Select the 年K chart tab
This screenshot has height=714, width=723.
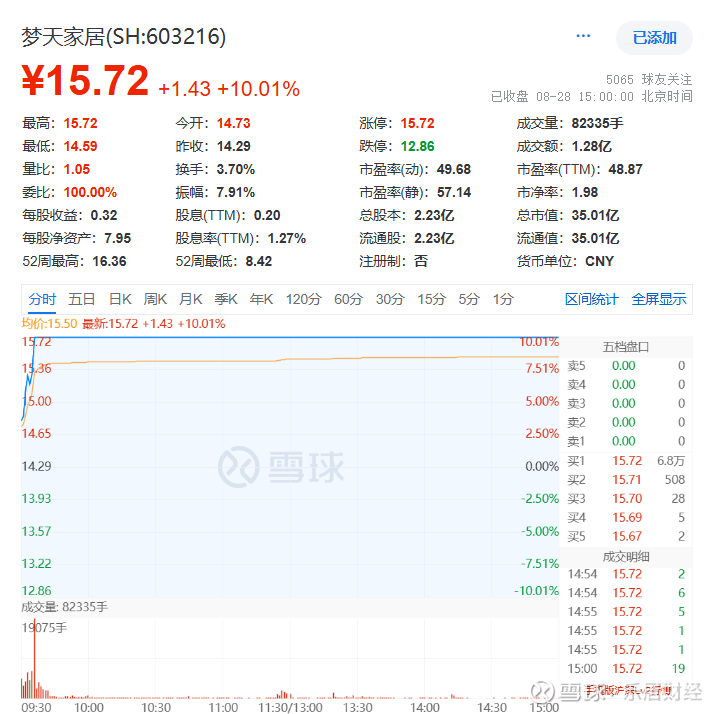(261, 299)
